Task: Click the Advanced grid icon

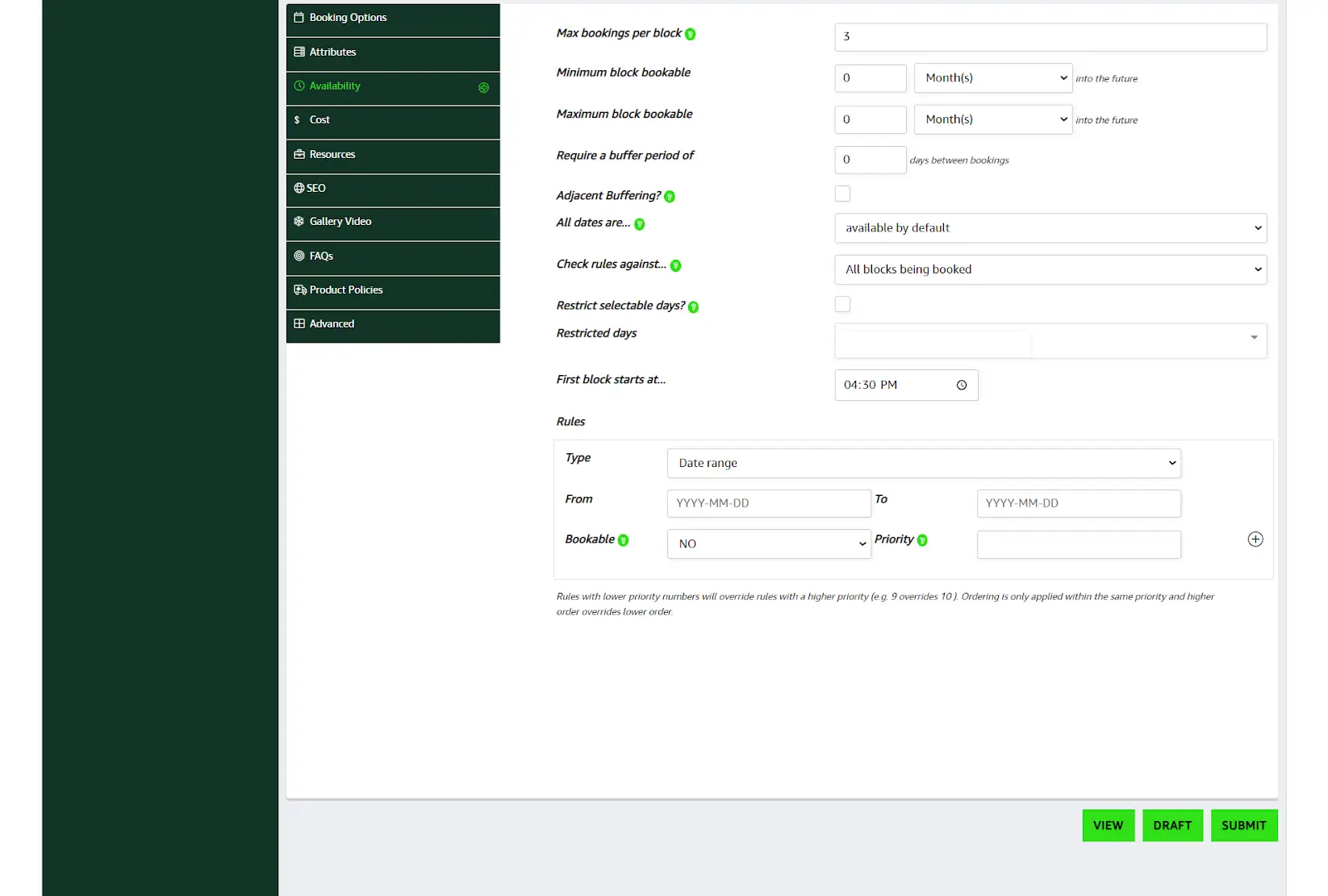Action: 299,323
